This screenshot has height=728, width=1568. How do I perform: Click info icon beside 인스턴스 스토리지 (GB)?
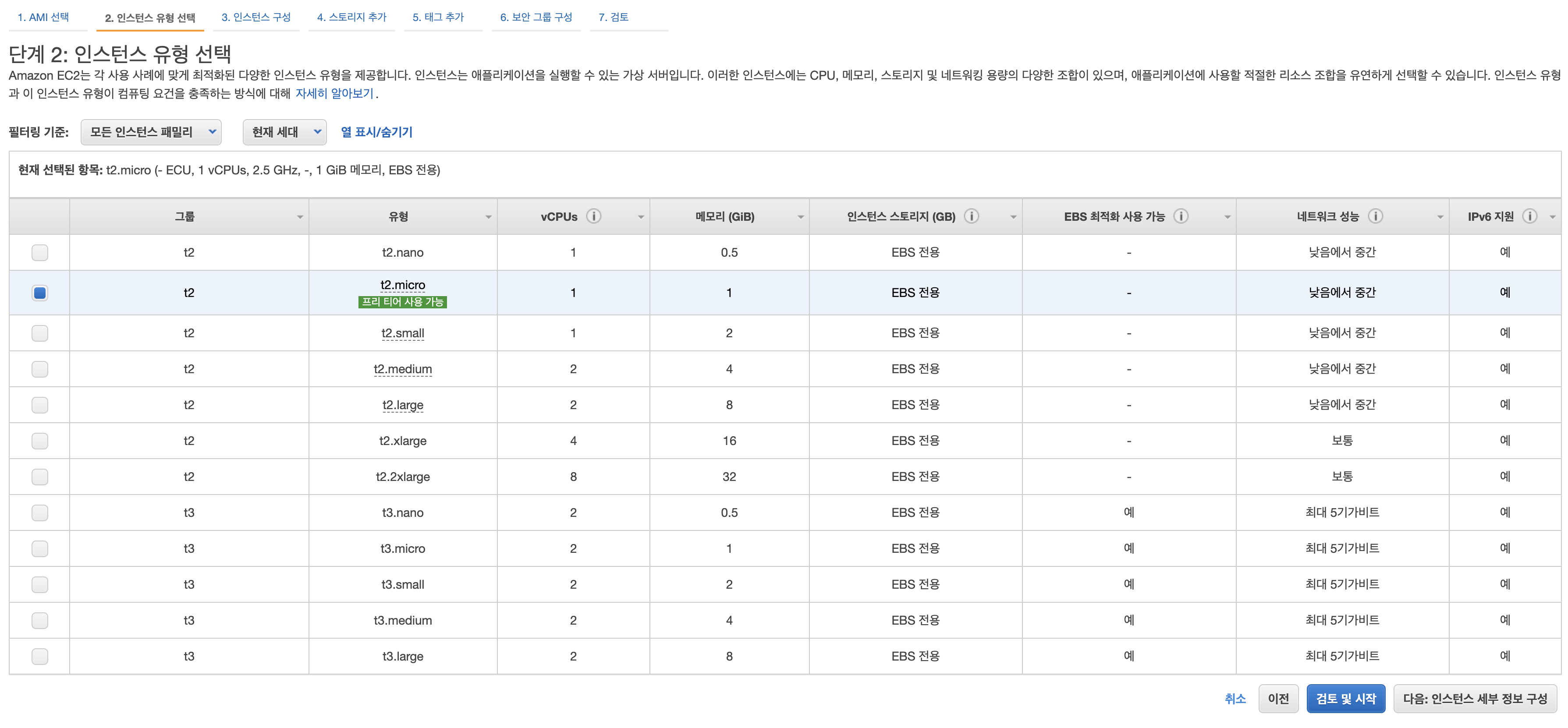point(972,216)
